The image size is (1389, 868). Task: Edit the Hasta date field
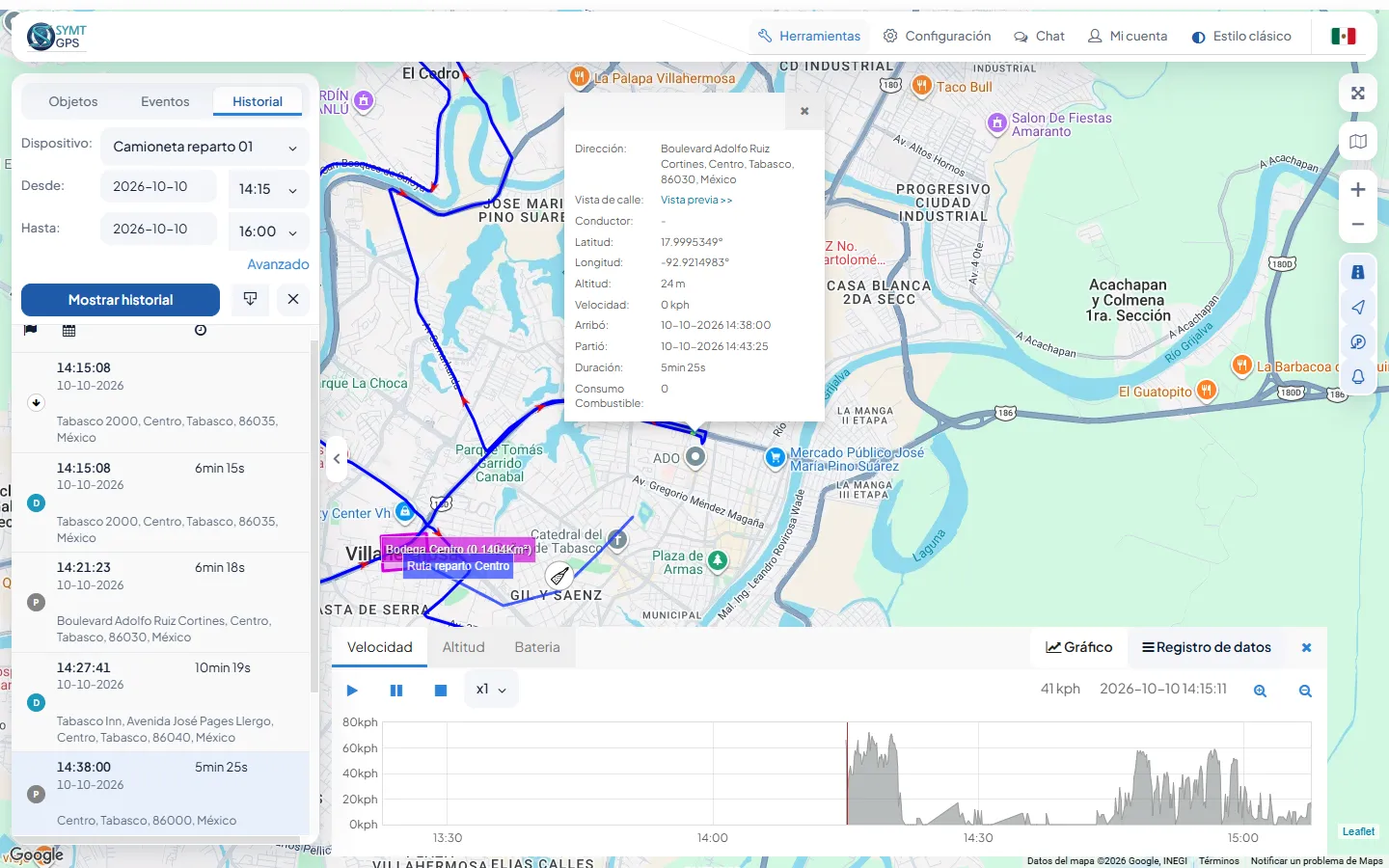[158, 229]
